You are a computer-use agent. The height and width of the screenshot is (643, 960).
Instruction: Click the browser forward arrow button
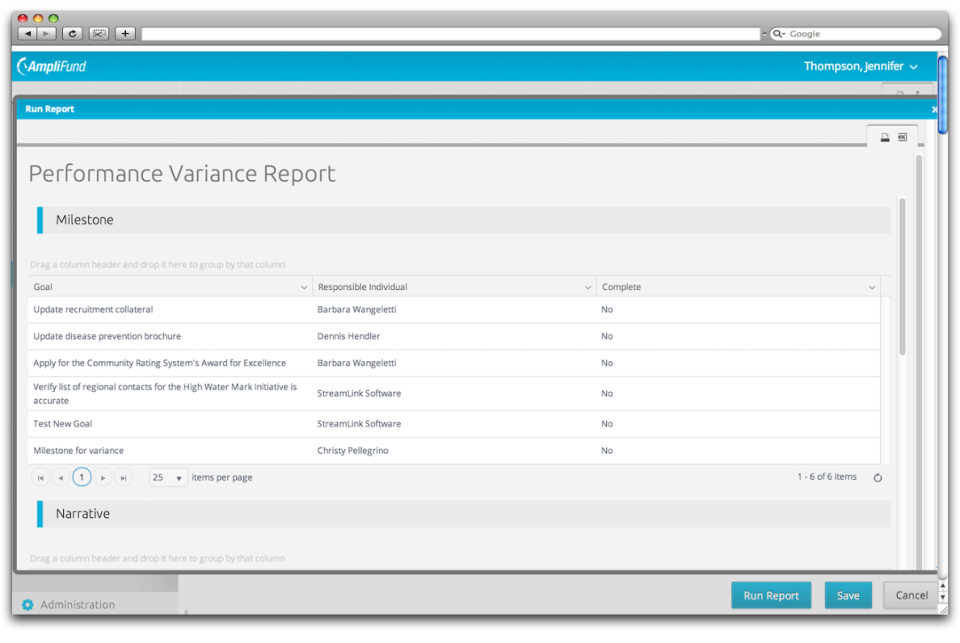pos(47,33)
